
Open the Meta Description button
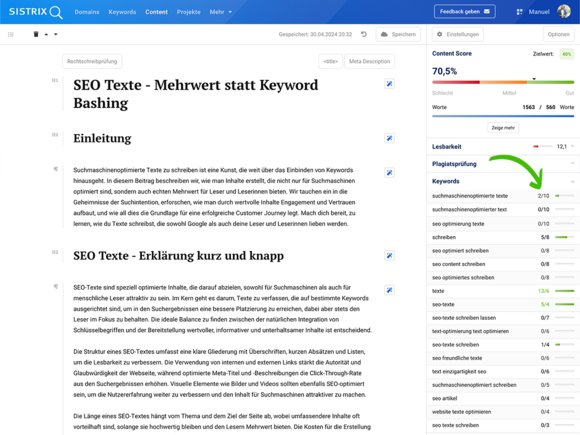coord(370,61)
